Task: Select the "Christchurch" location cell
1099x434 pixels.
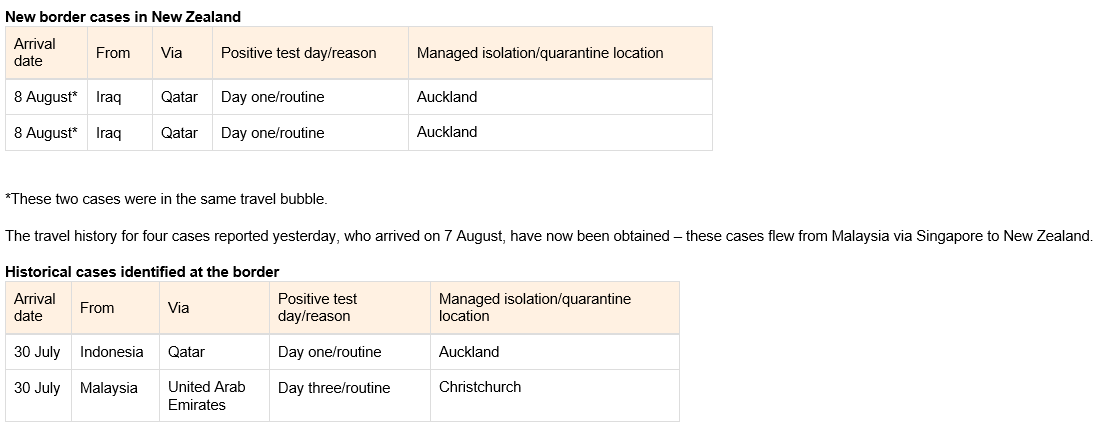Action: pyautogui.click(x=480, y=387)
